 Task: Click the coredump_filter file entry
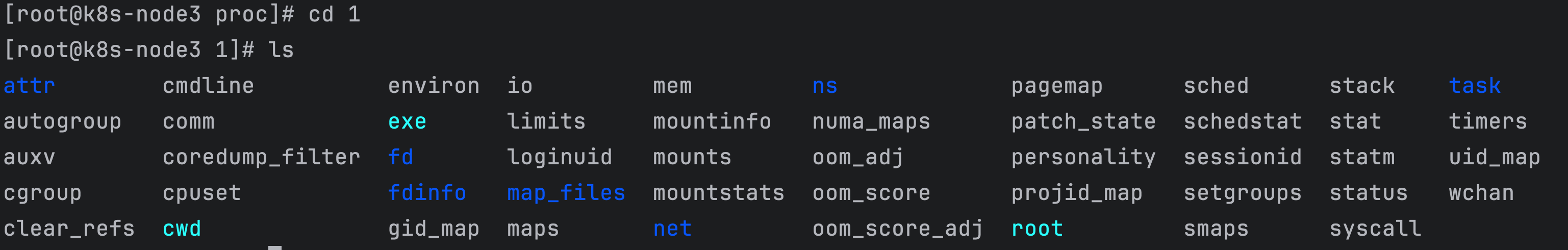(261, 158)
